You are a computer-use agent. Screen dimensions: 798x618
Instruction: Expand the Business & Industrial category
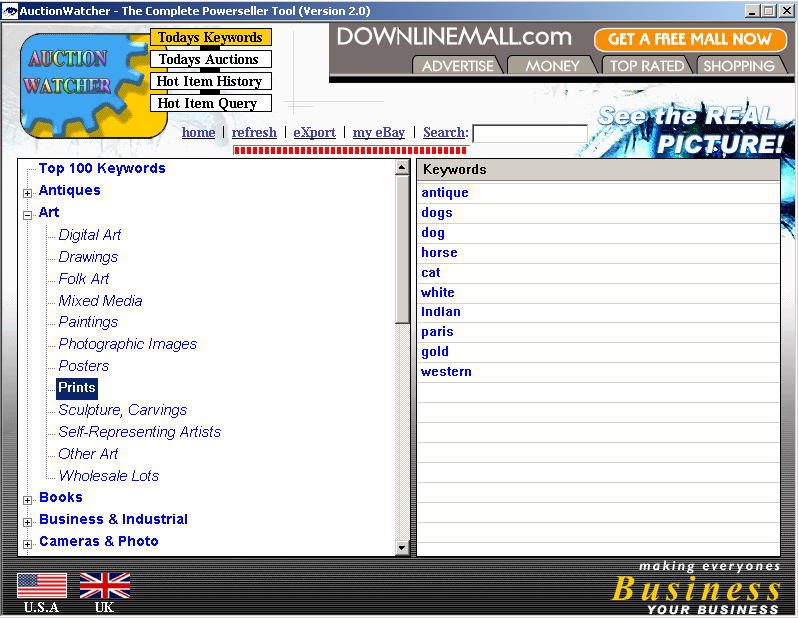click(27, 522)
